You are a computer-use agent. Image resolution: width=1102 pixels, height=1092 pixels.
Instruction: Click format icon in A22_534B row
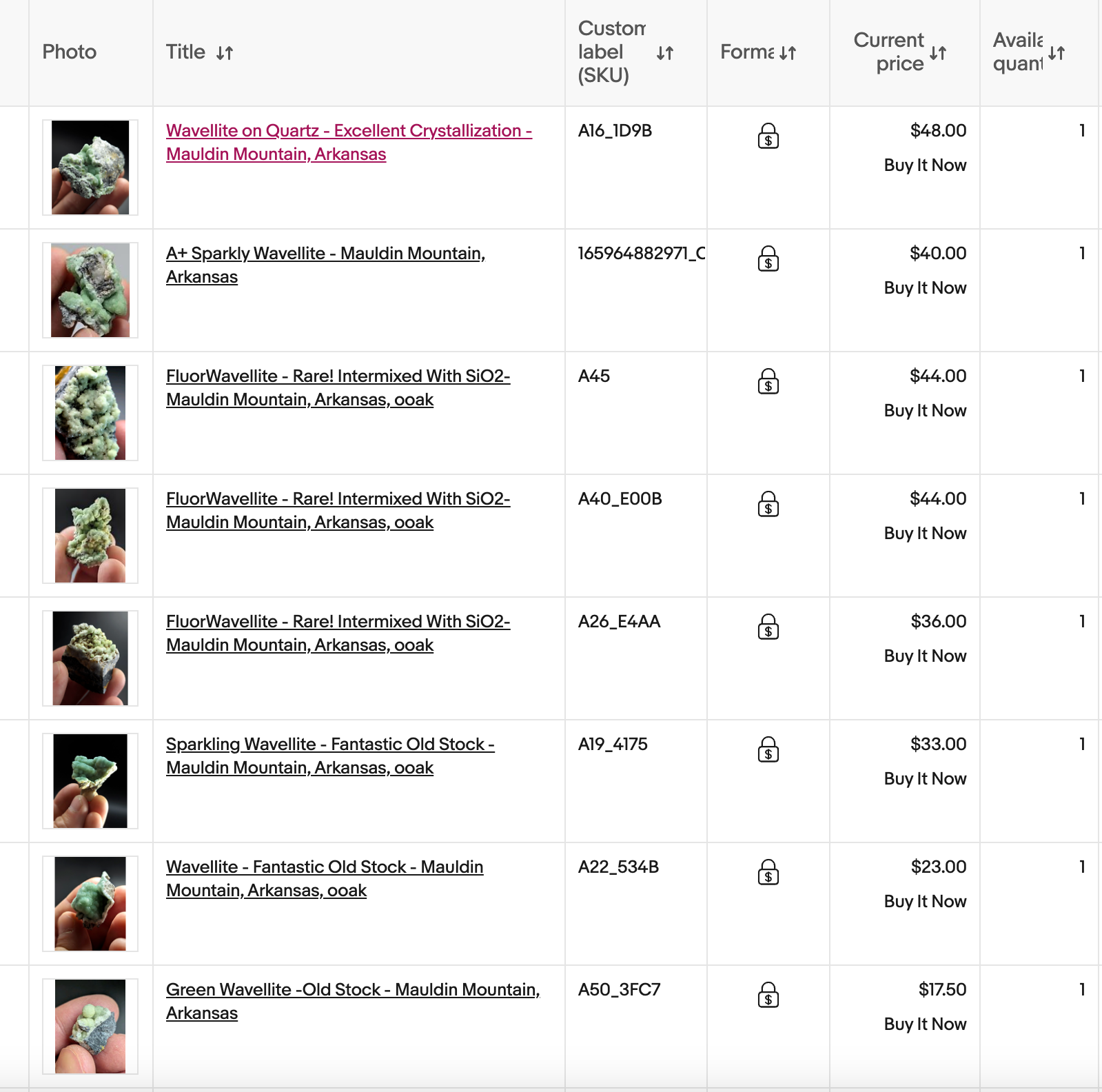pos(768,873)
